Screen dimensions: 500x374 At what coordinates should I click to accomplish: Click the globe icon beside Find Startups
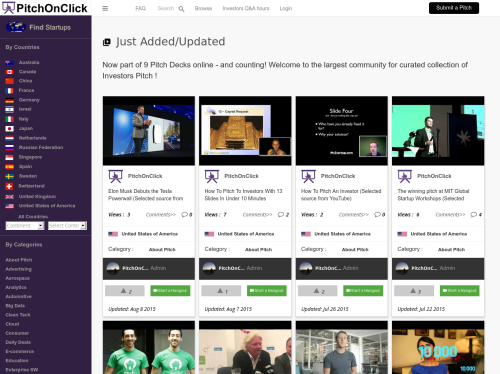point(16,27)
